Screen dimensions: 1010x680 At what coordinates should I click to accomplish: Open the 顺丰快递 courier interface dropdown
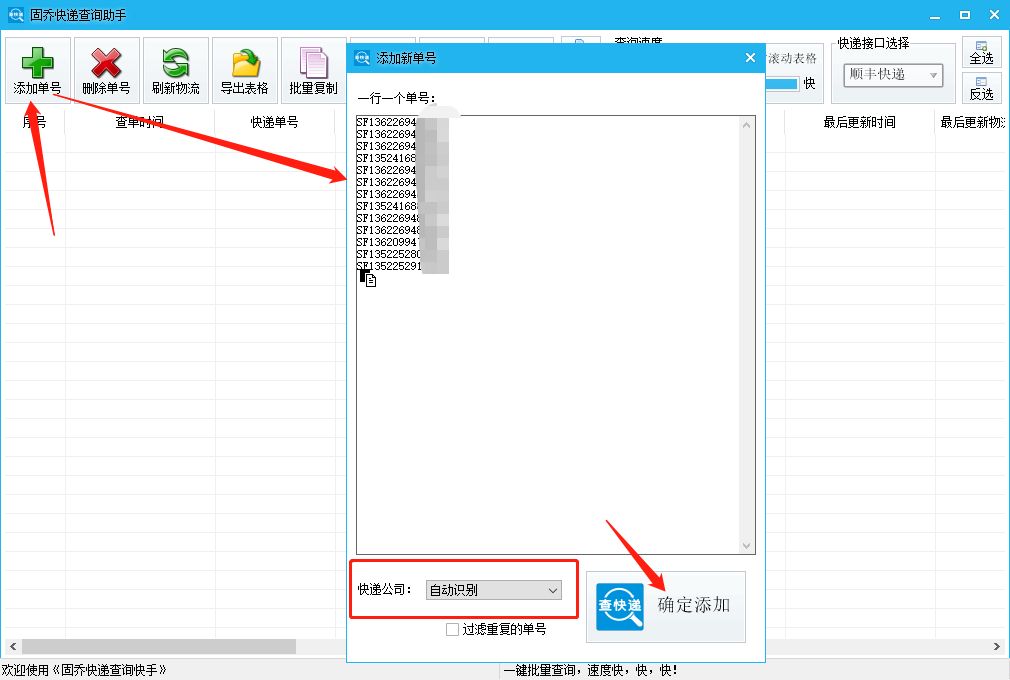point(893,75)
